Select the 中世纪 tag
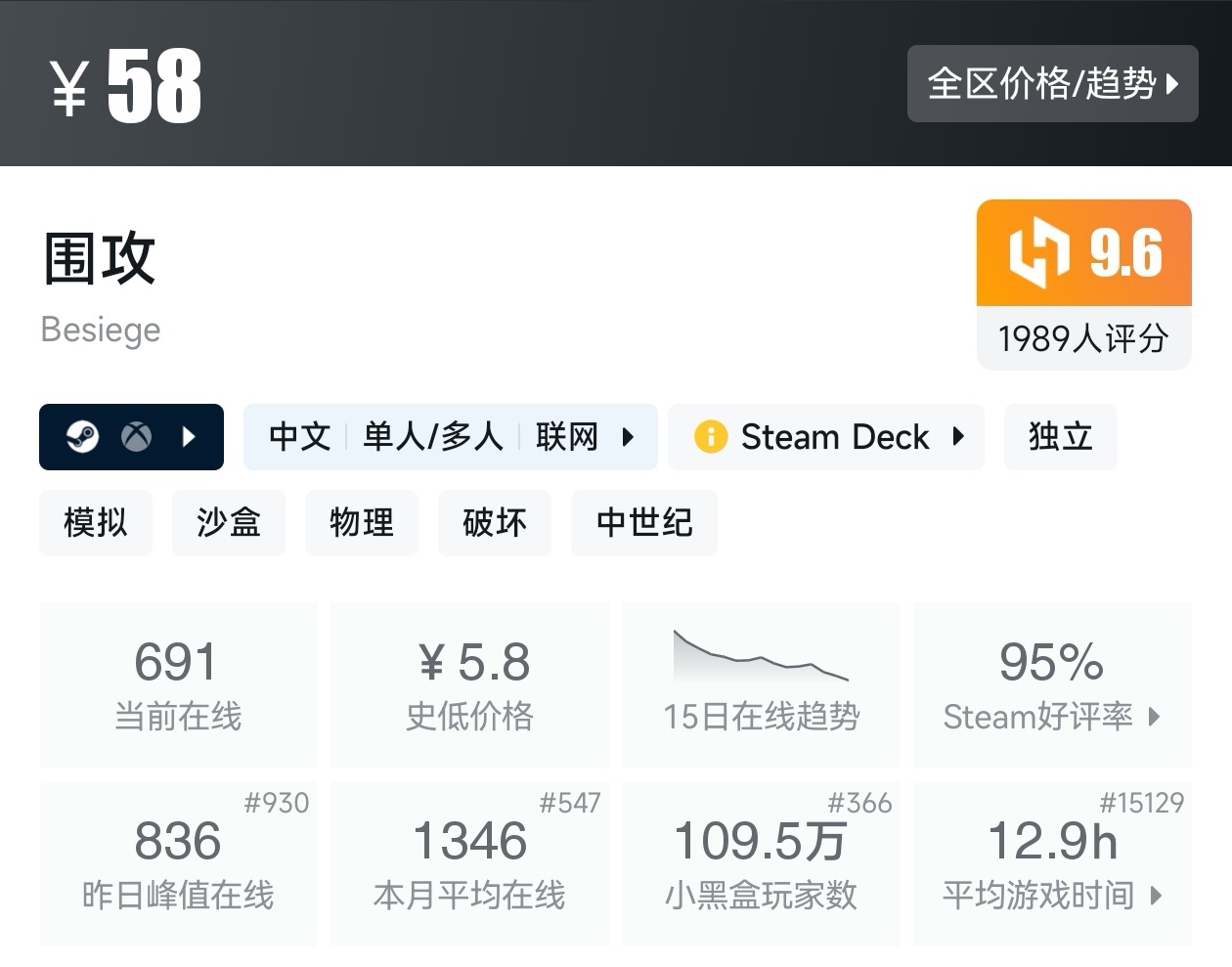The image size is (1232, 967). (x=644, y=523)
